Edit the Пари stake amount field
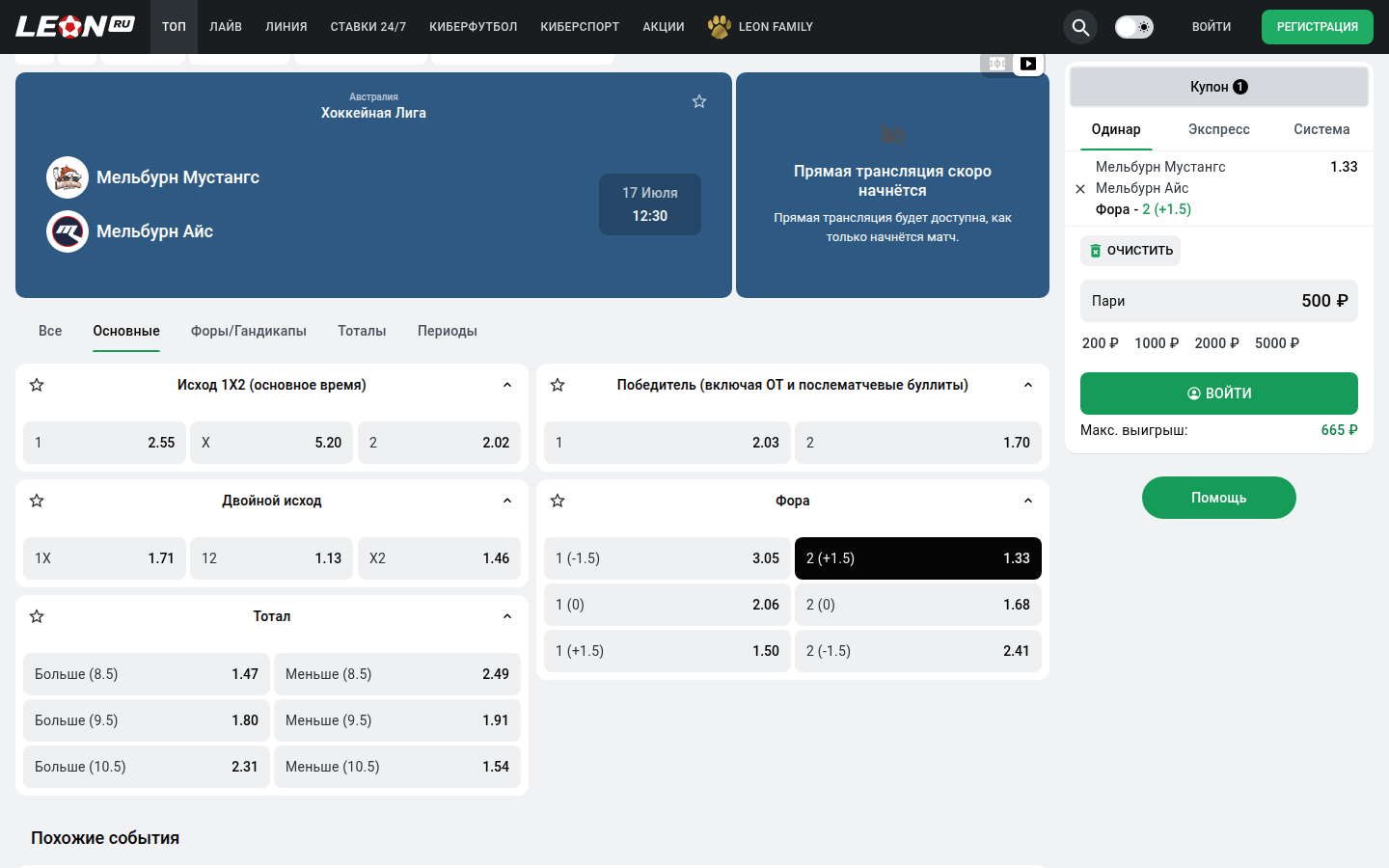This screenshot has height=868, width=1389. tap(1219, 301)
